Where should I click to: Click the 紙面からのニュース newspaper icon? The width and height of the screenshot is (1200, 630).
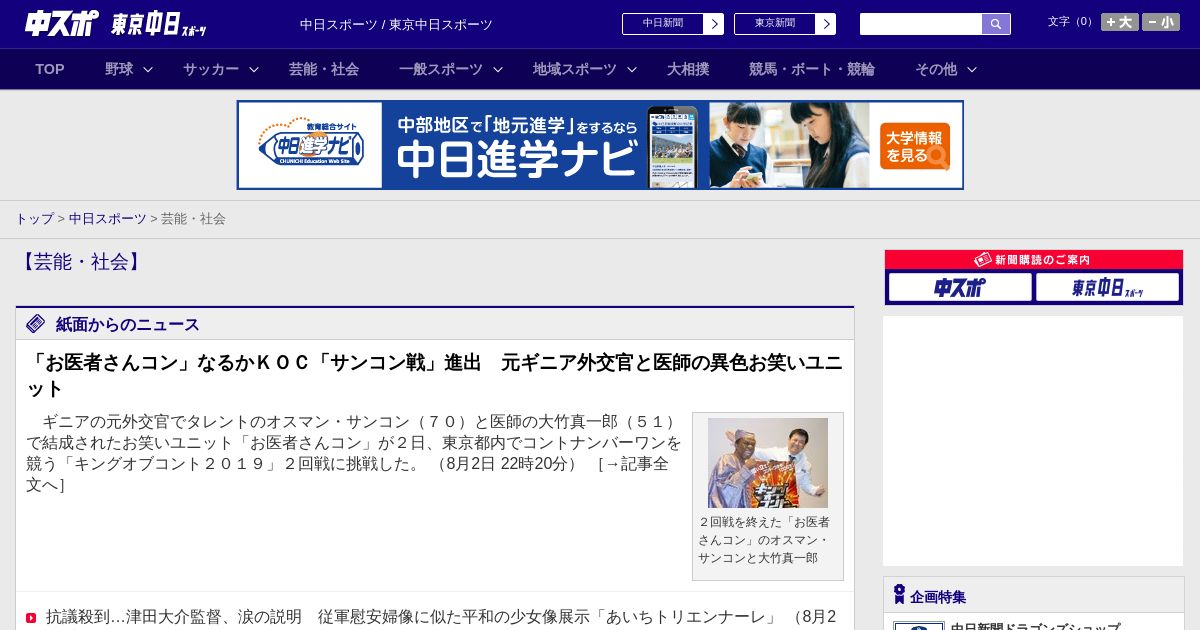tap(36, 323)
